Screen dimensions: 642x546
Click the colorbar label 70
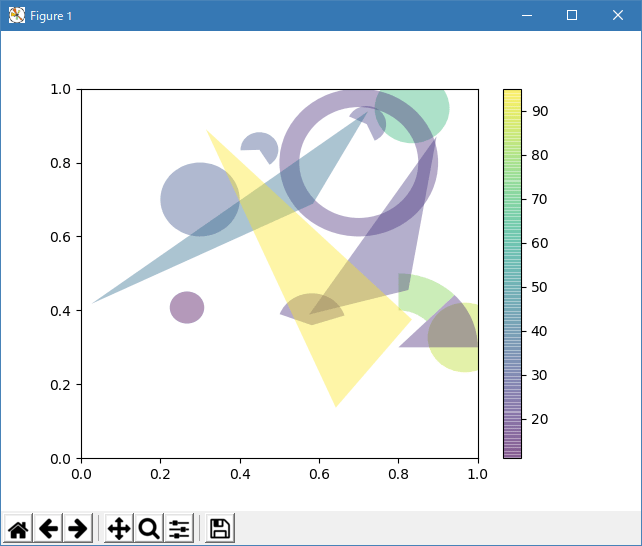pyautogui.click(x=540, y=199)
